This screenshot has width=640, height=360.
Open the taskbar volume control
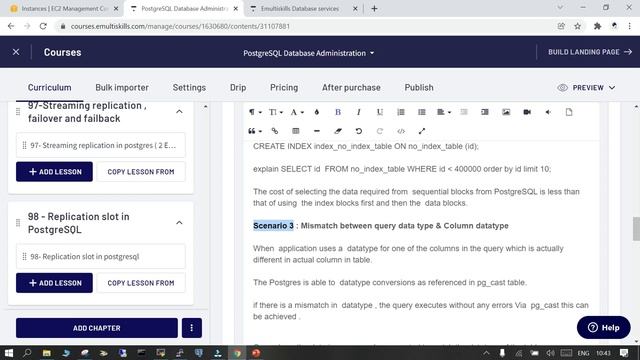(x=551, y=353)
